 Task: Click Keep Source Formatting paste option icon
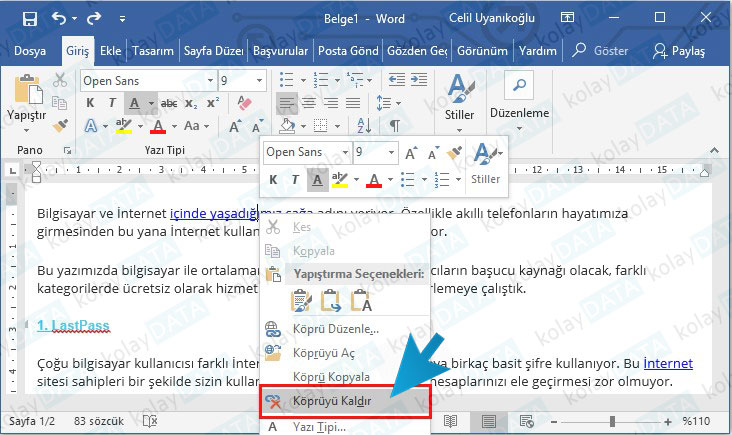pos(301,301)
